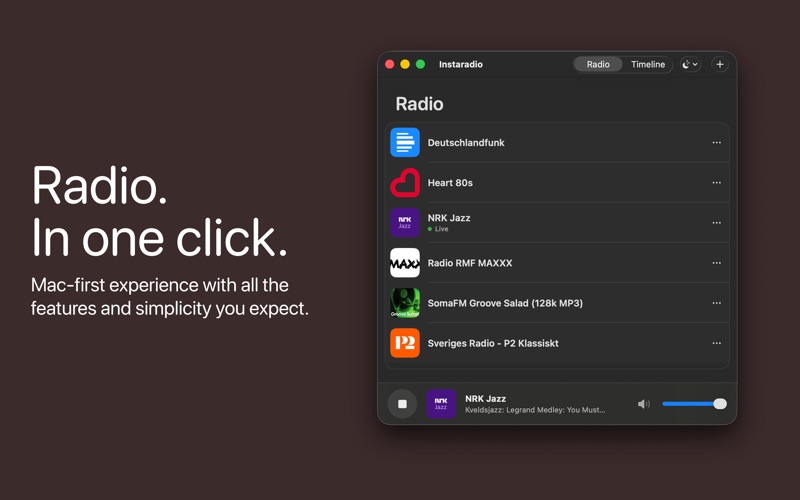Open more options for Sveriges Radio P2 Klassiskt
This screenshot has width=800, height=500.
coord(716,343)
